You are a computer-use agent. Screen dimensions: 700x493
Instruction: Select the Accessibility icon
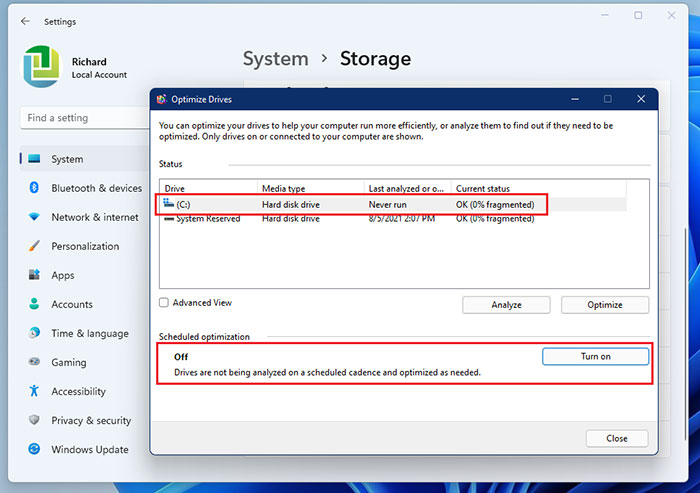(33, 391)
